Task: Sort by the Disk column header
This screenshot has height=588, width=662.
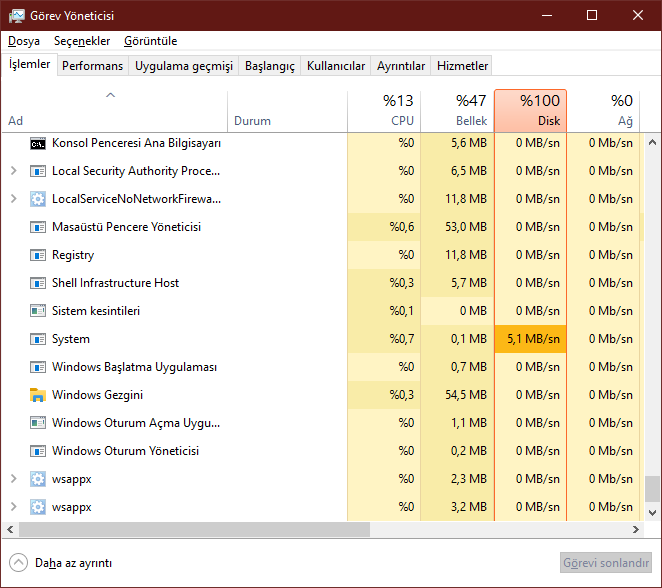Action: coord(530,111)
